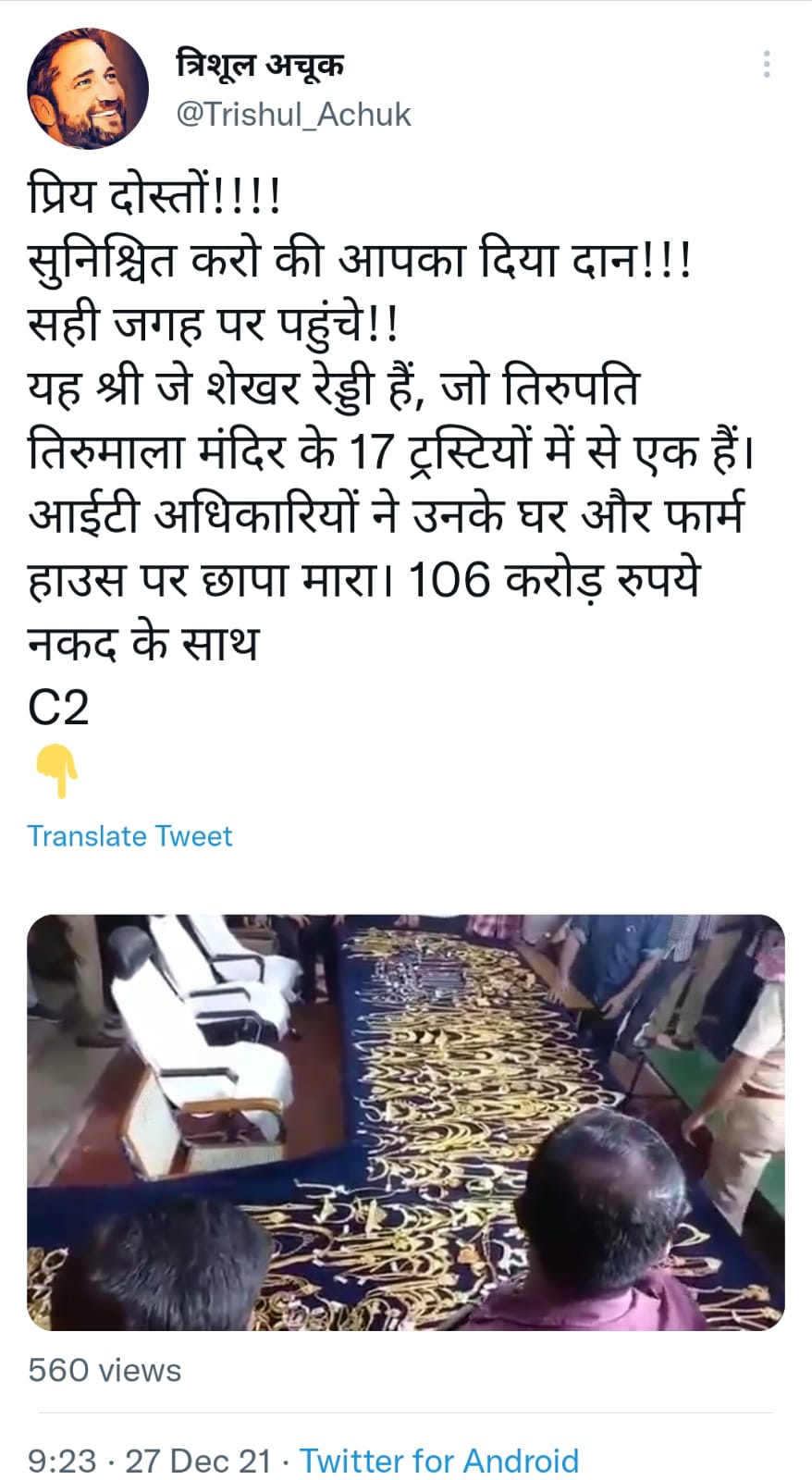Tap the pointing-down hand emoji
The height and width of the screenshot is (1480, 812).
57,771
